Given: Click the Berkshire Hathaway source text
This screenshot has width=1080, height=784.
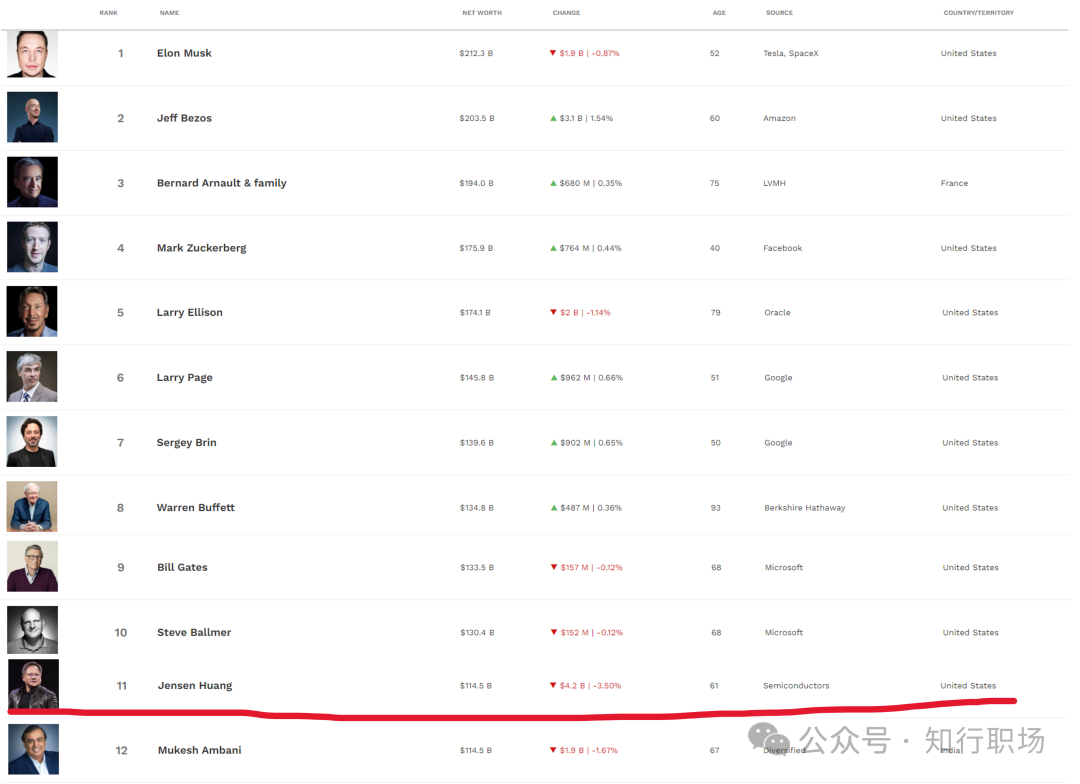Looking at the screenshot, I should pyautogui.click(x=804, y=508).
